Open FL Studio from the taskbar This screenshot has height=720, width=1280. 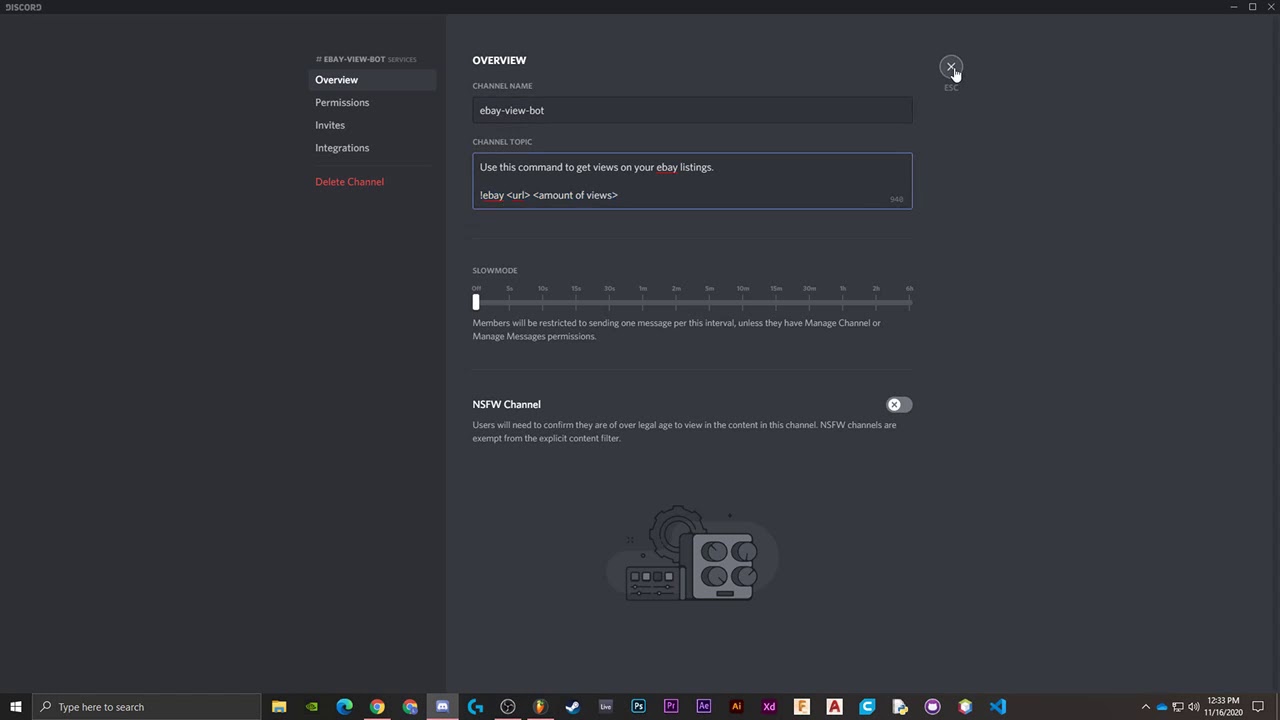coord(540,707)
